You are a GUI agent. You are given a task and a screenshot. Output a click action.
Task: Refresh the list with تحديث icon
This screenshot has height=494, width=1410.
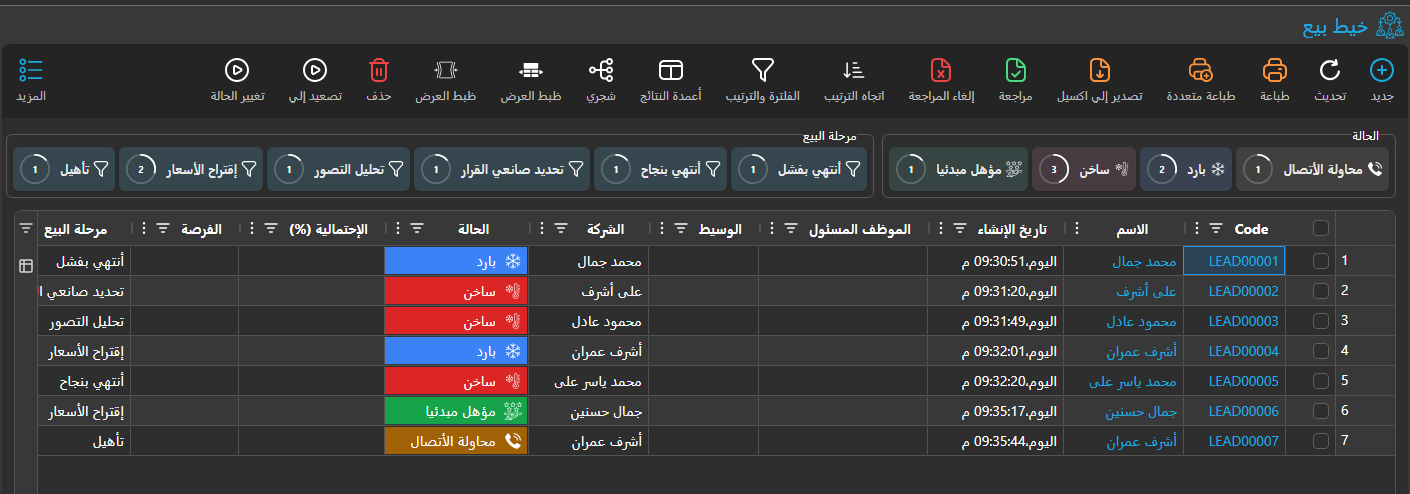coord(1330,70)
